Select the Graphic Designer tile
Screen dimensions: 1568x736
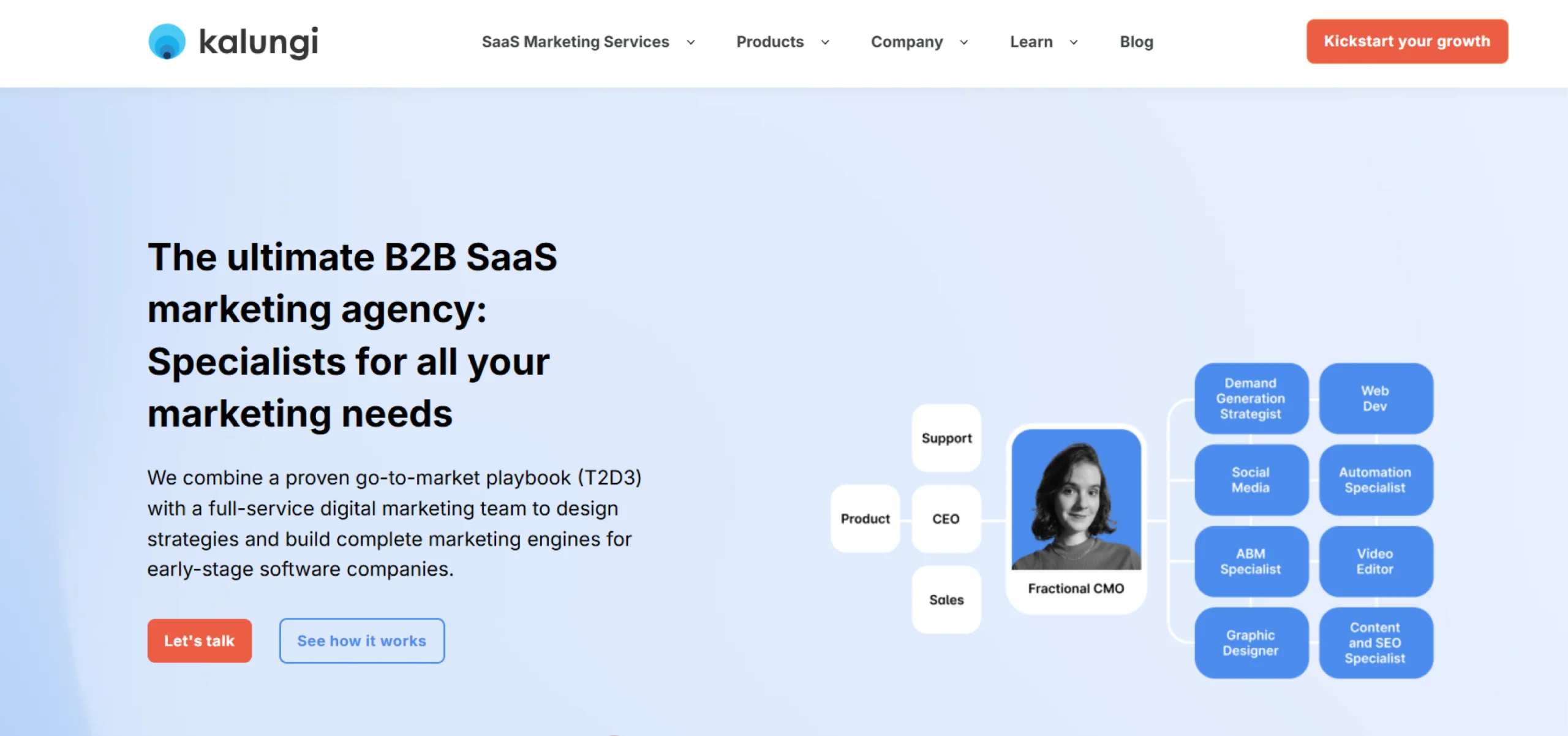1250,643
